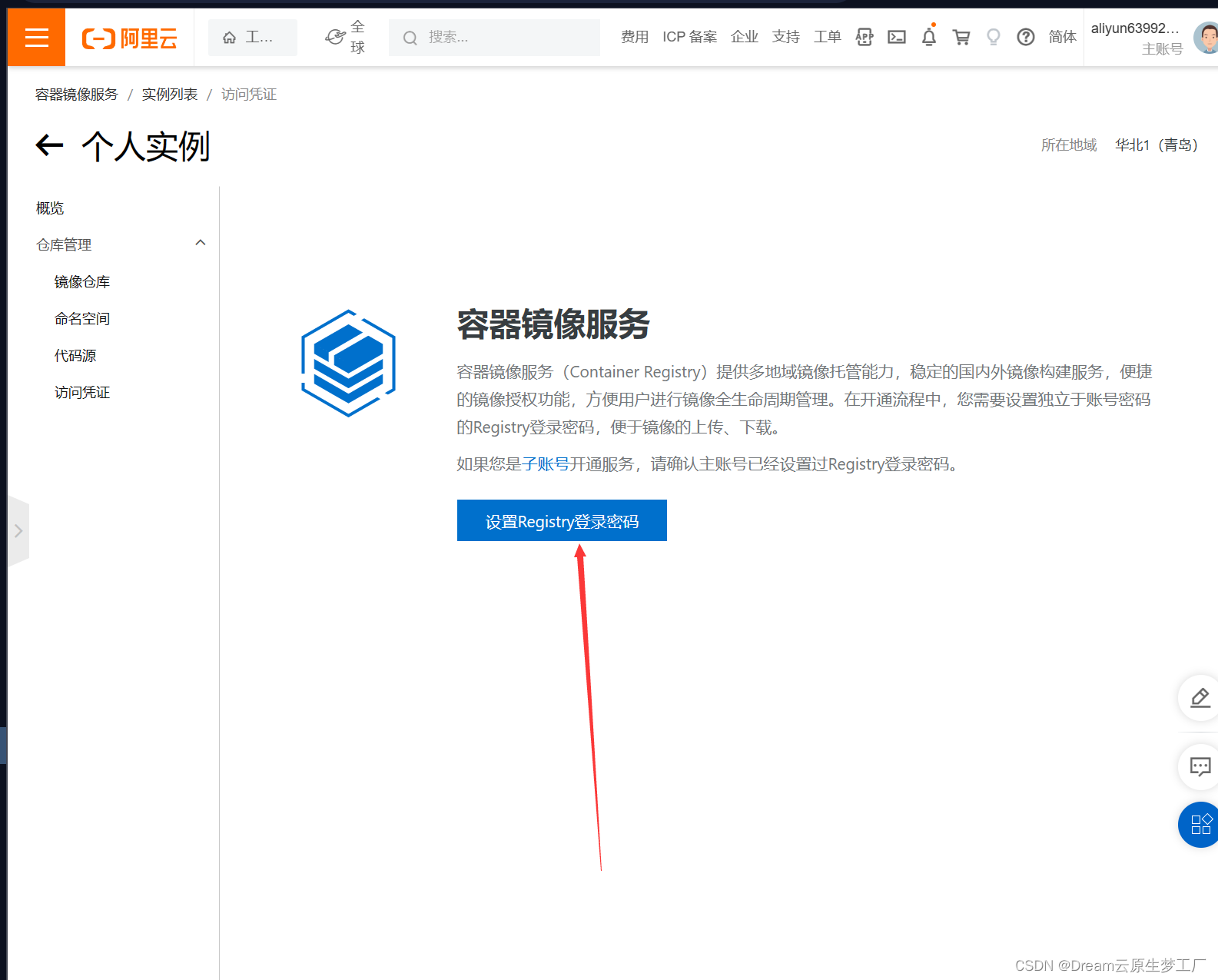The width and height of the screenshot is (1218, 980).
Task: Open the orange hamburger main menu
Action: click(36, 37)
